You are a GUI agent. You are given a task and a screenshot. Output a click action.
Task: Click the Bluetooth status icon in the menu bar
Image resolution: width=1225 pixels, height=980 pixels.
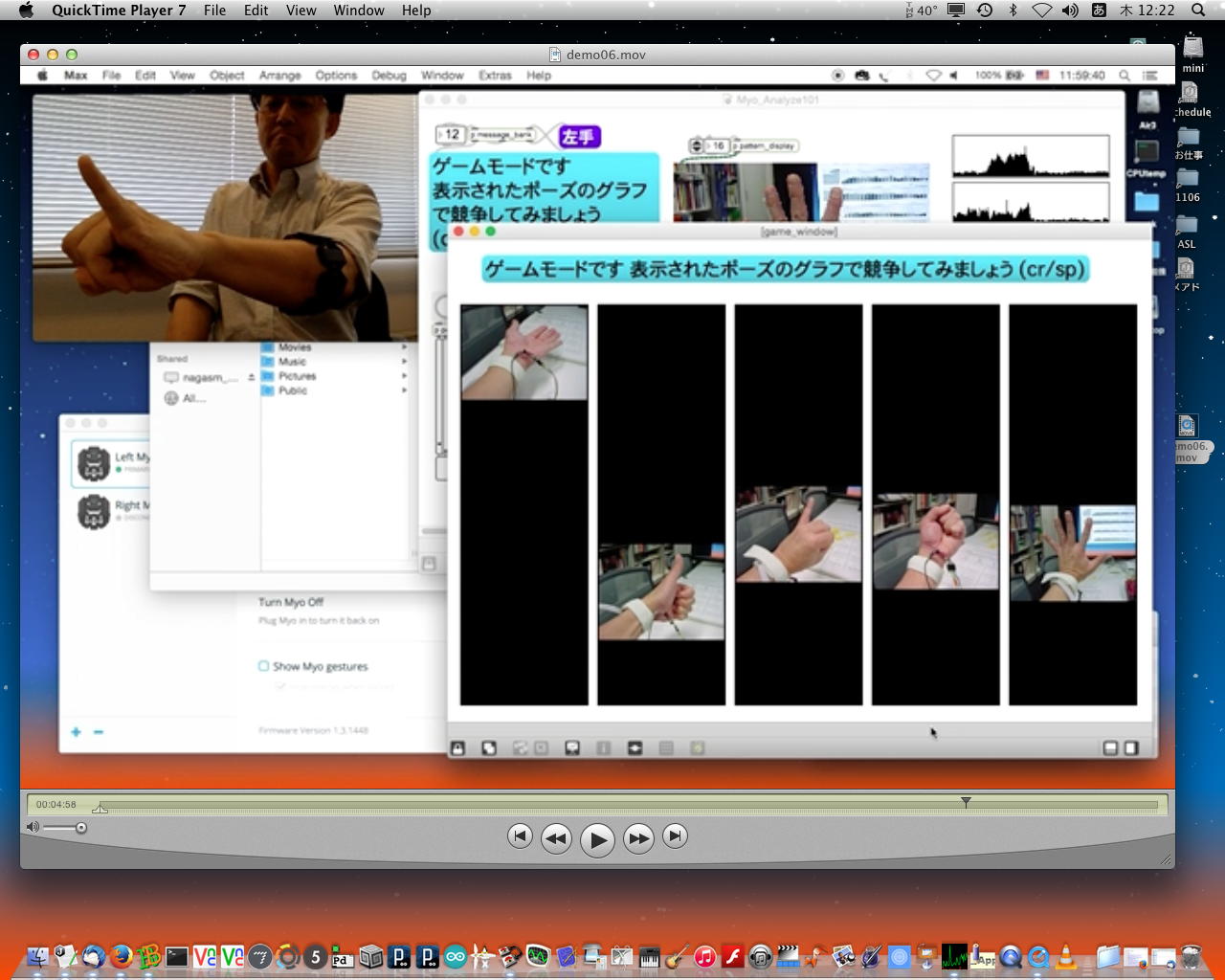point(1013,11)
